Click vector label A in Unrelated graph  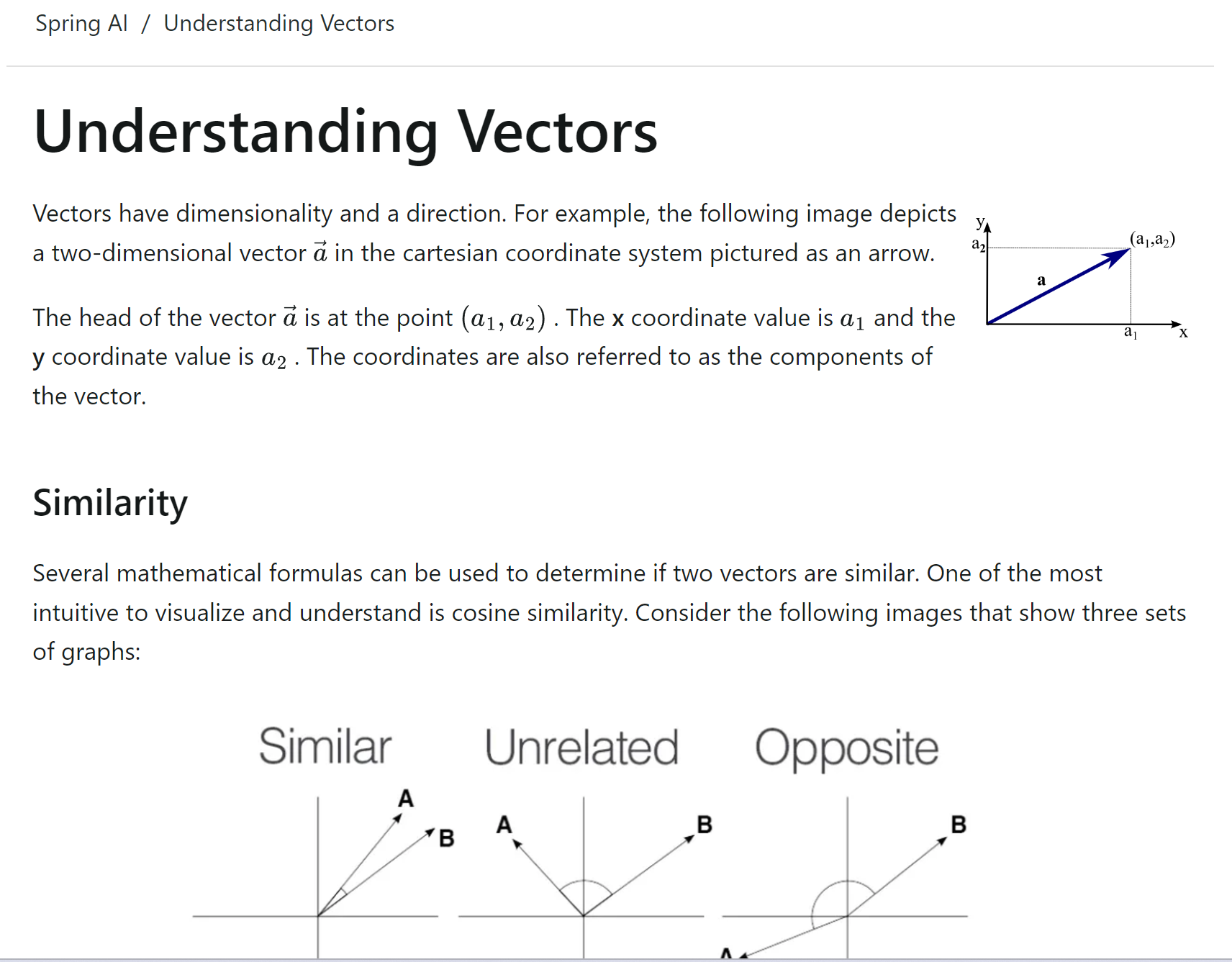504,825
